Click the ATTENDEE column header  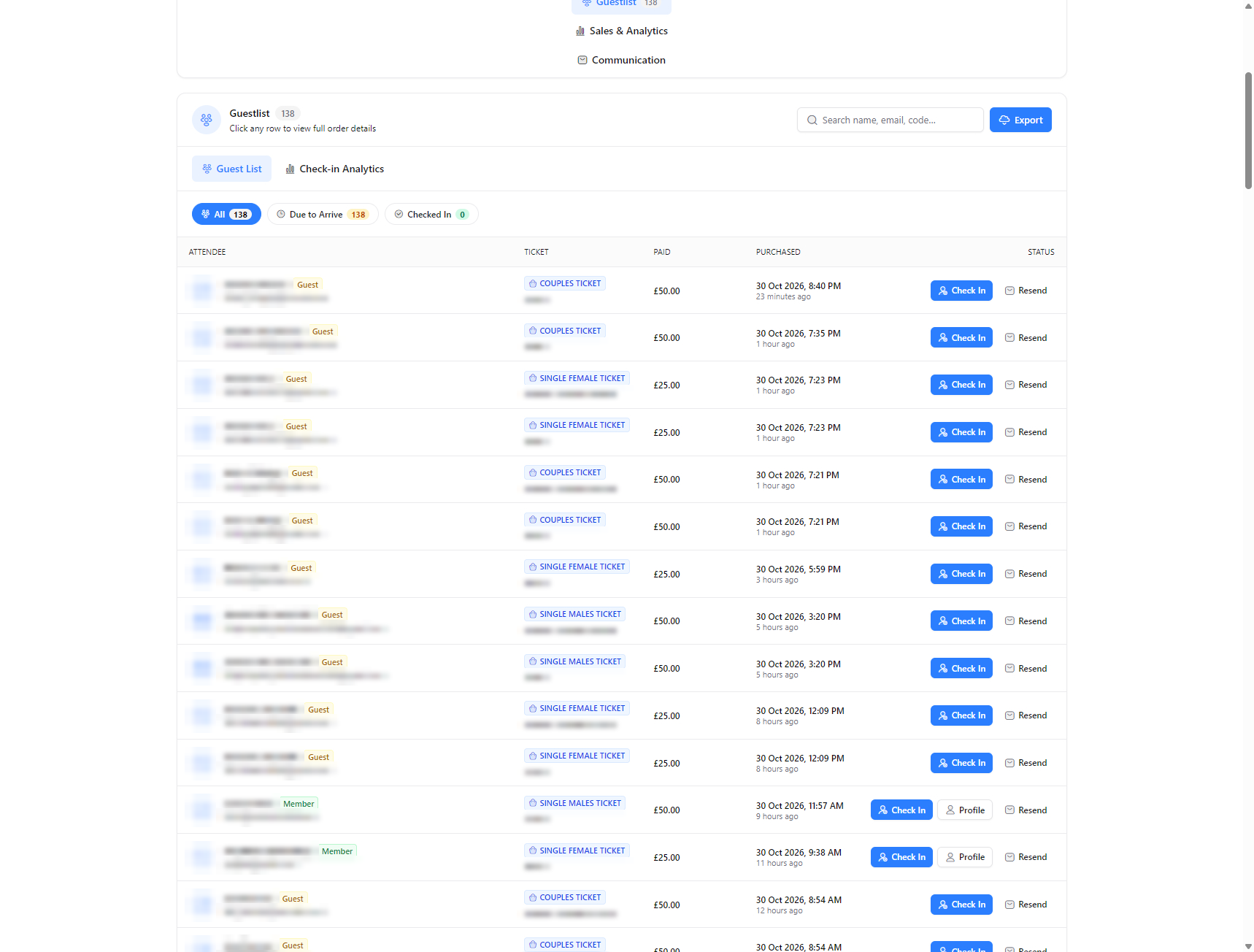[207, 252]
